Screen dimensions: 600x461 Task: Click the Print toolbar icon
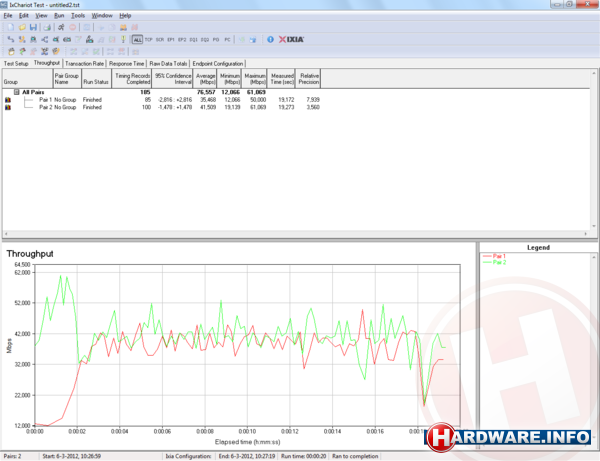[47, 27]
